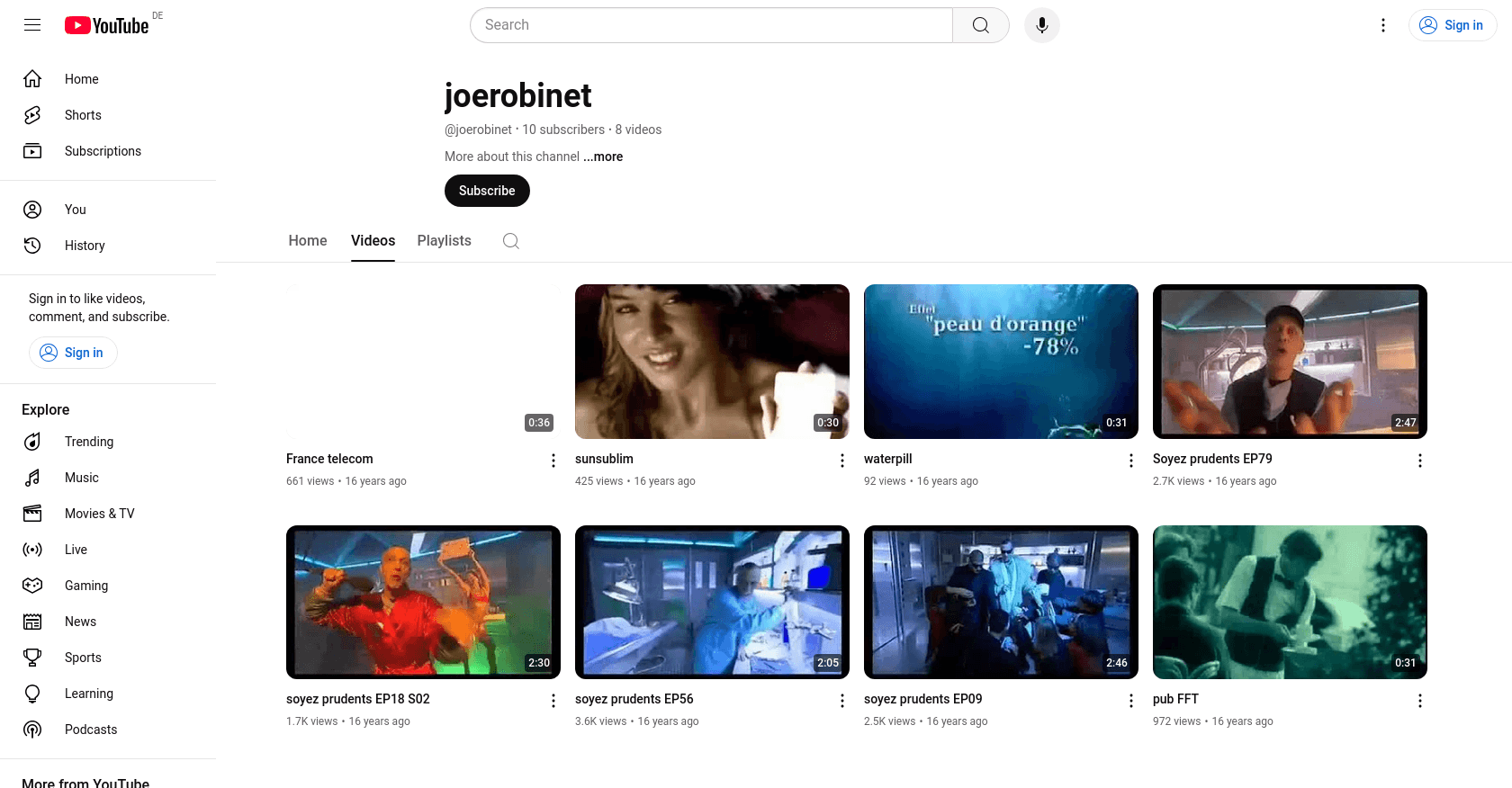Switch to the Playlists tab
This screenshot has height=788, width=1512.
pos(444,241)
